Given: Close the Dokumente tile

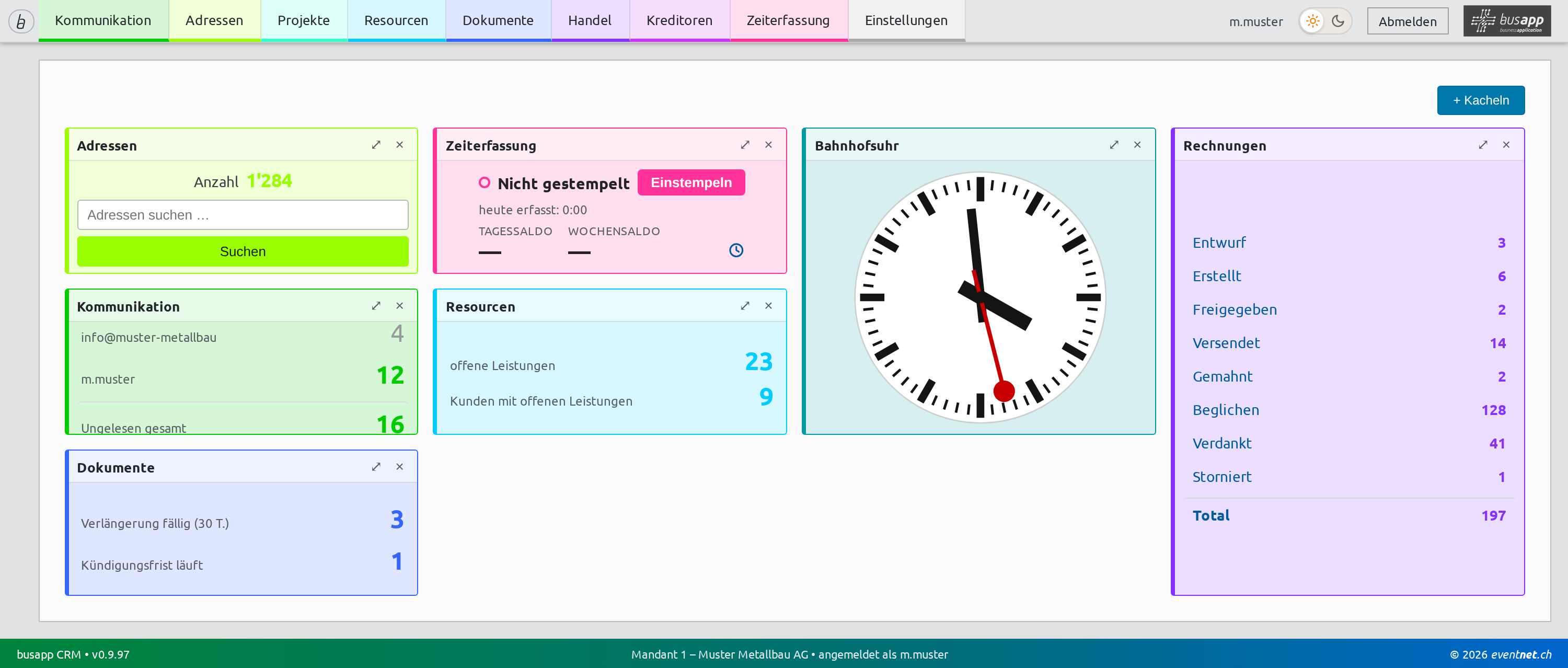Looking at the screenshot, I should pos(399,467).
